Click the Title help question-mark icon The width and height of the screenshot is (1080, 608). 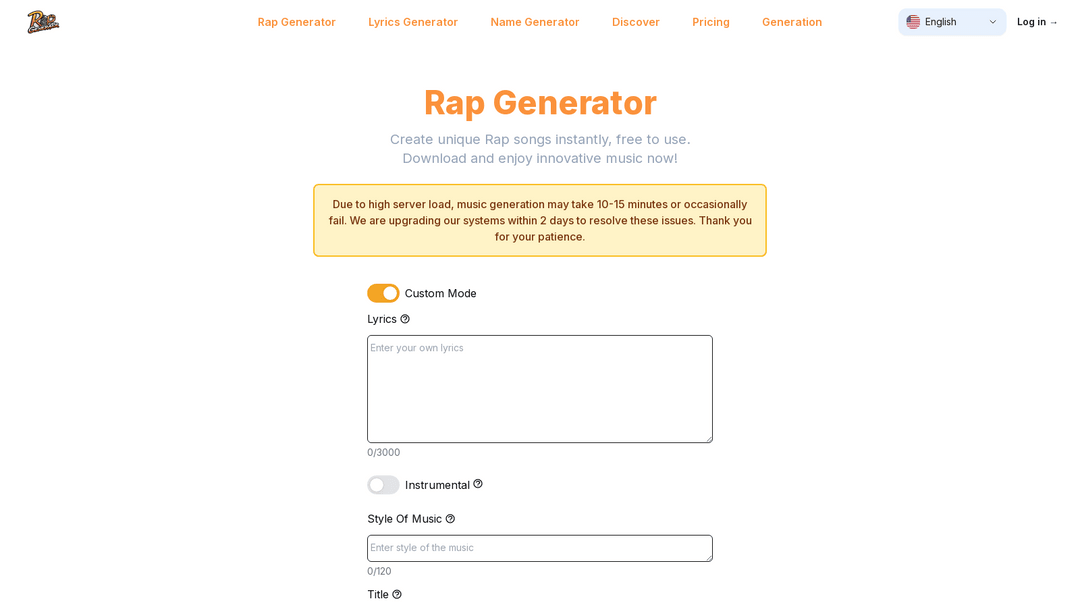(x=397, y=594)
